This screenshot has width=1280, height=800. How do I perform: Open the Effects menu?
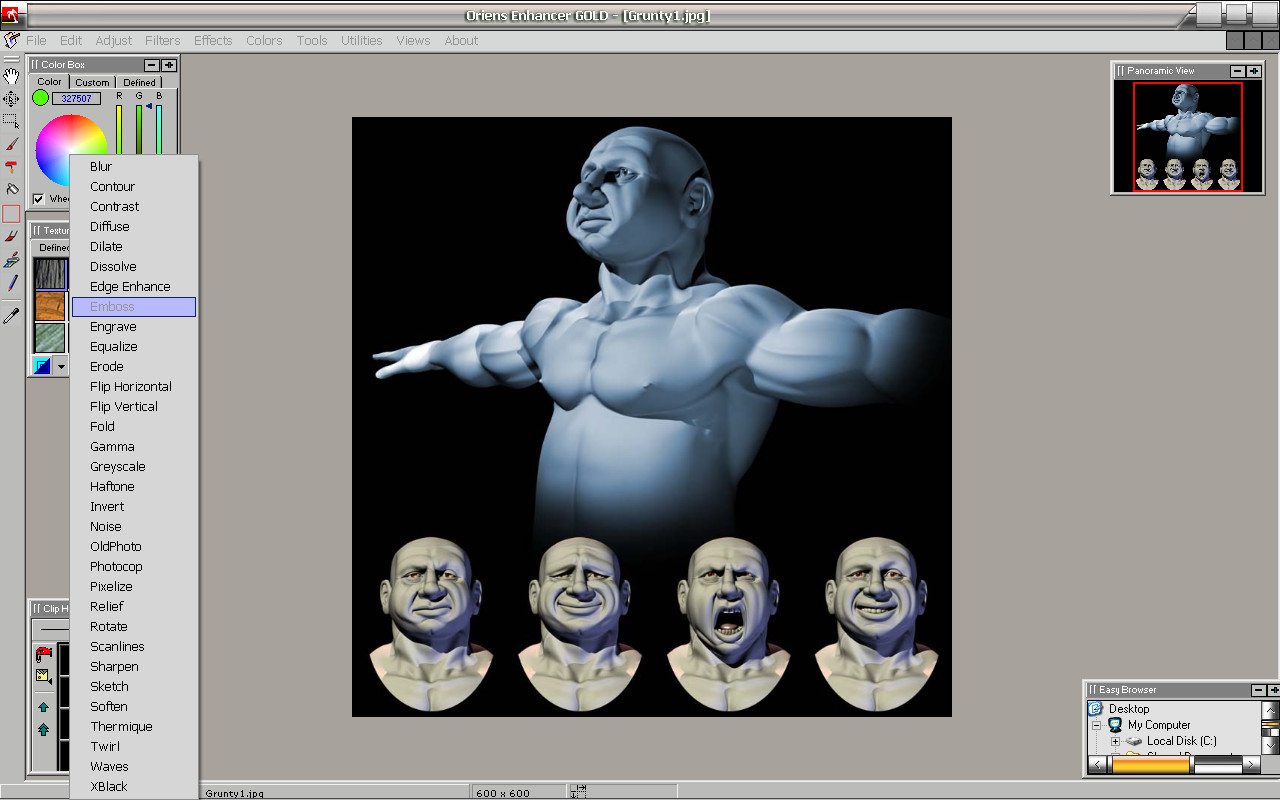[x=213, y=41]
